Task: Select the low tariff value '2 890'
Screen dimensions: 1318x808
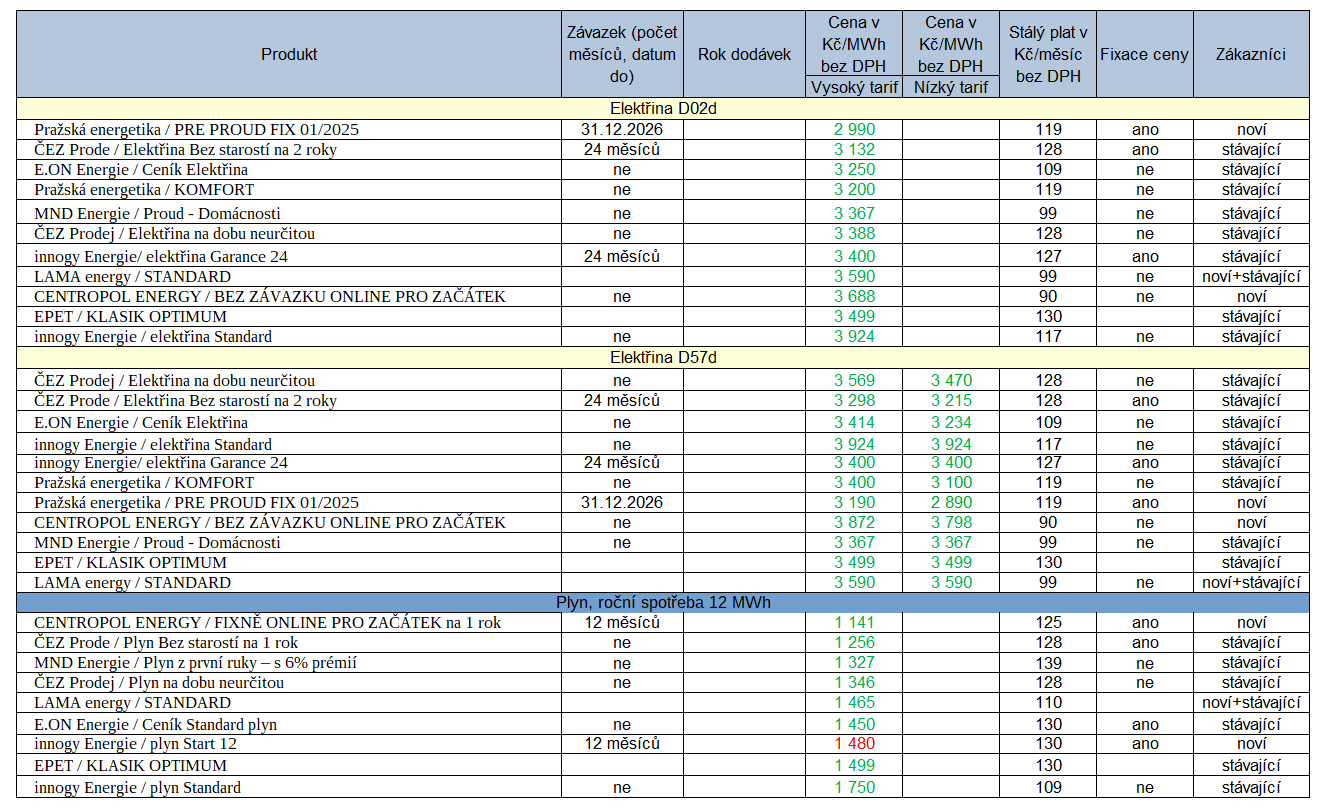Action: point(951,502)
